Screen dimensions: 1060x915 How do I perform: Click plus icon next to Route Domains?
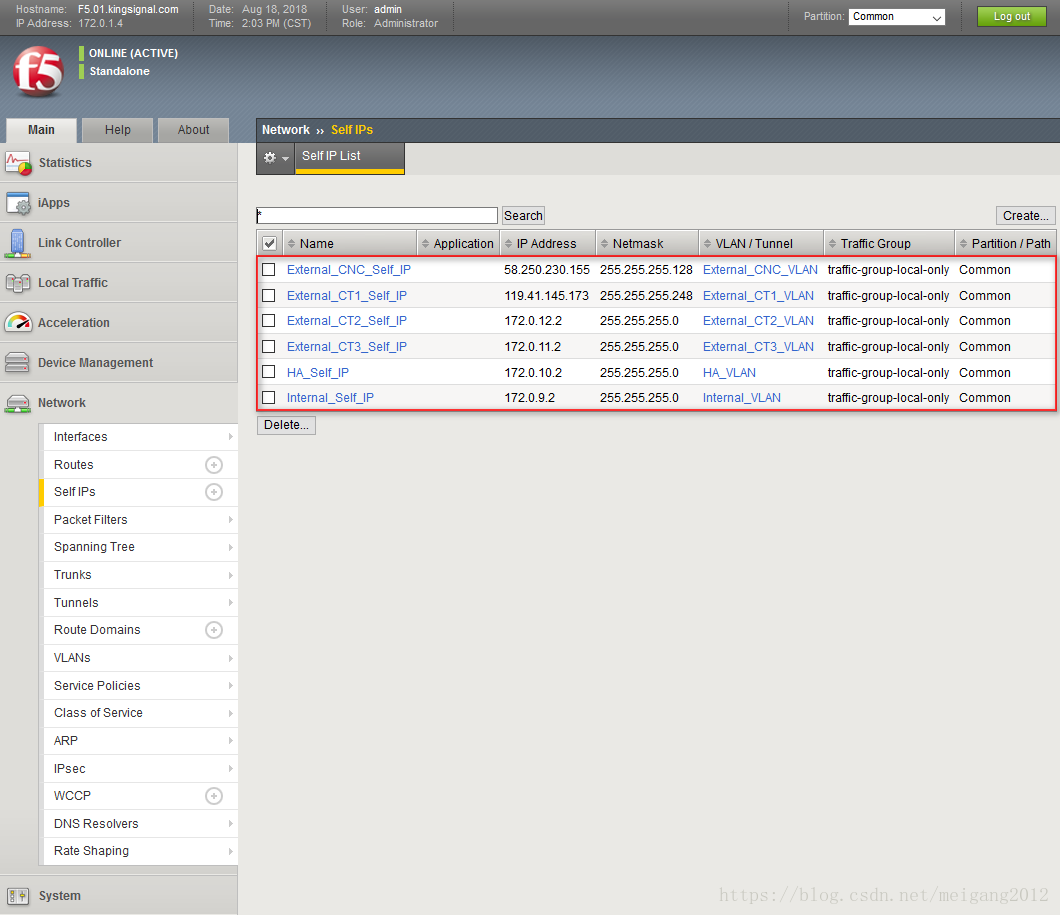click(214, 630)
